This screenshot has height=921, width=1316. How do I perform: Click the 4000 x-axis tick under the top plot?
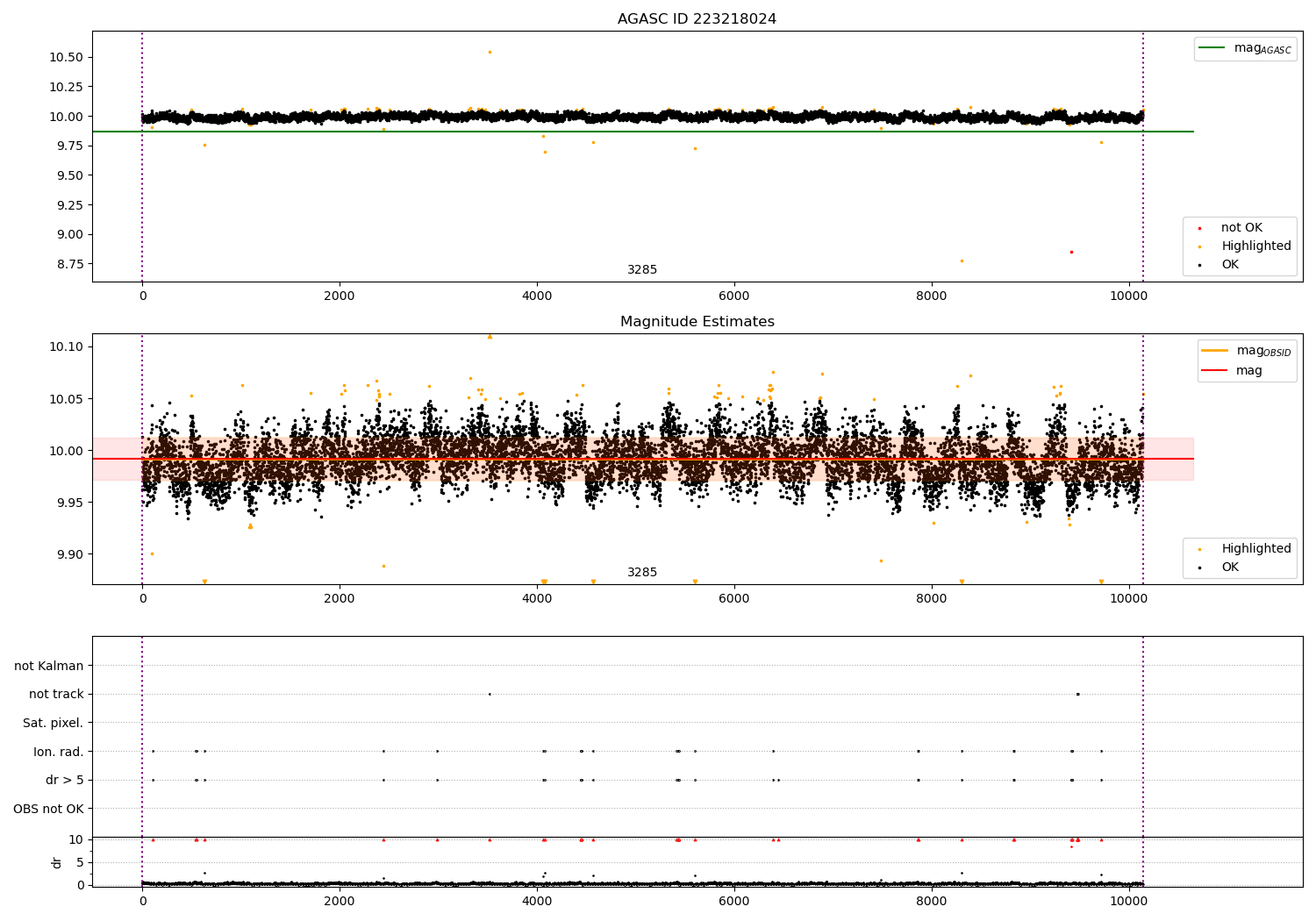537,296
